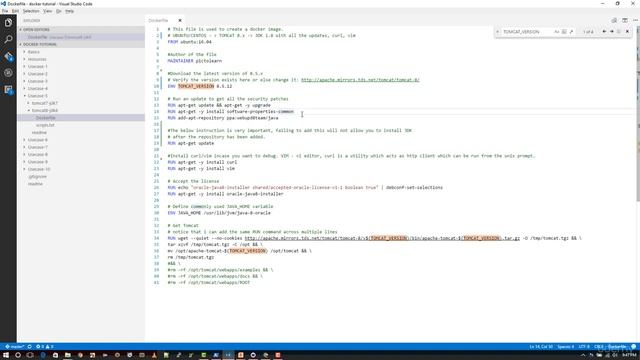The width and height of the screenshot is (640, 360).
Task: Follow apache mirrors link on line 9
Action: click(360, 80)
